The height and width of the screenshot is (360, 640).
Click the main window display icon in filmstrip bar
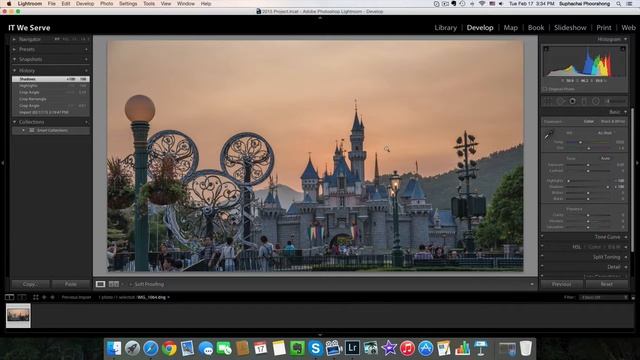[x=9, y=297]
